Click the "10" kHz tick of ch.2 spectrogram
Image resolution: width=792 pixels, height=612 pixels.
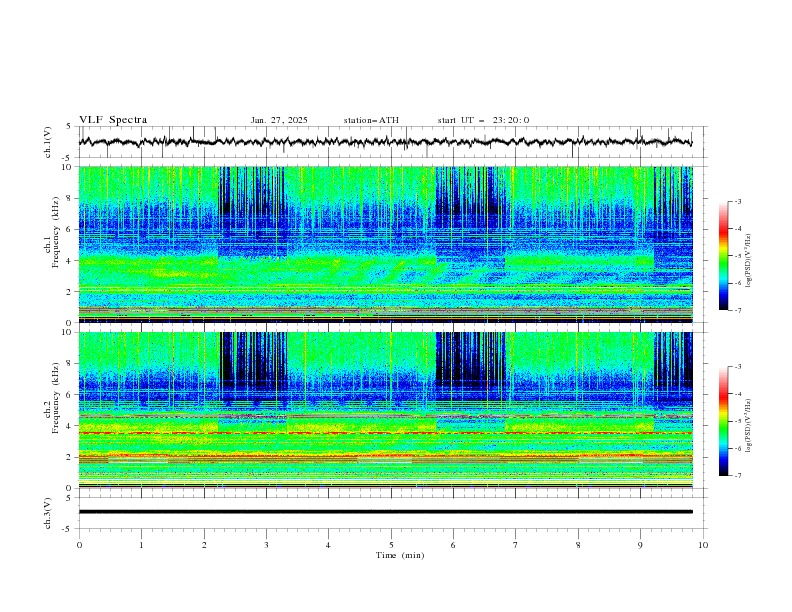(x=68, y=332)
